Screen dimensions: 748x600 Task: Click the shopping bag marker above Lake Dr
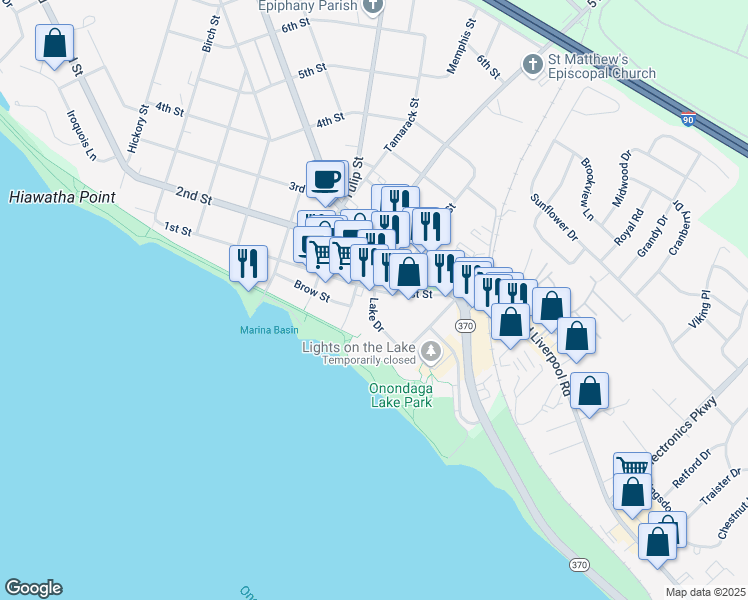coord(408,274)
